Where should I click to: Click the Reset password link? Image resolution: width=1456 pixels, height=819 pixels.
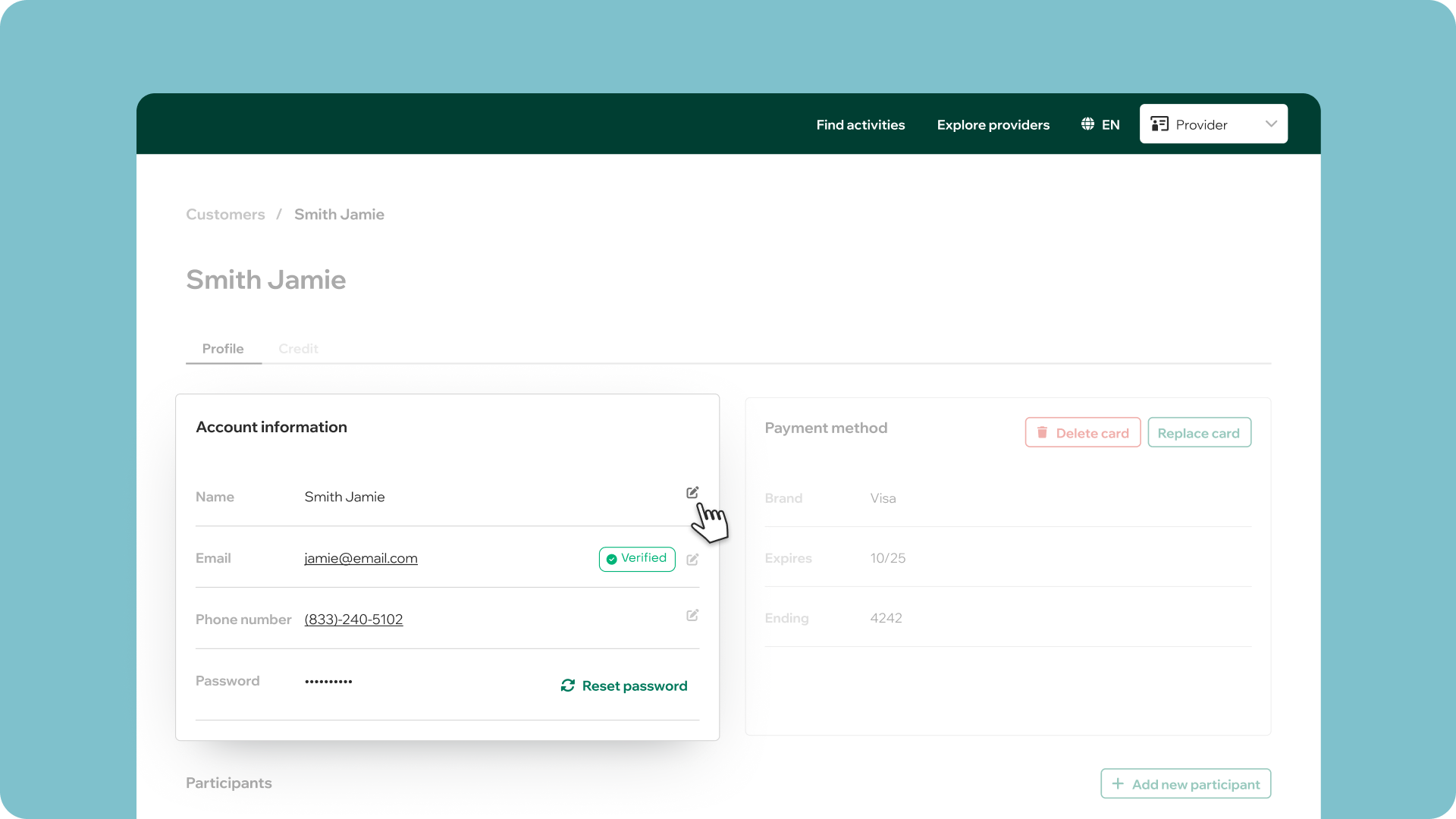pyautogui.click(x=634, y=686)
